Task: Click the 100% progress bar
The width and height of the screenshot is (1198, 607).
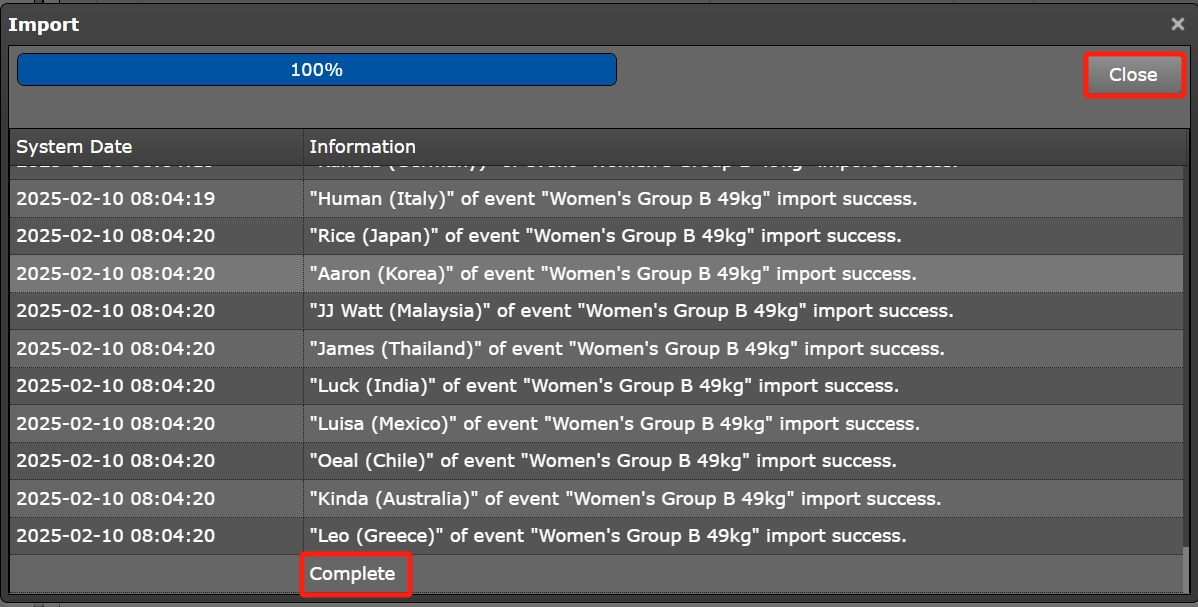Action: point(317,69)
